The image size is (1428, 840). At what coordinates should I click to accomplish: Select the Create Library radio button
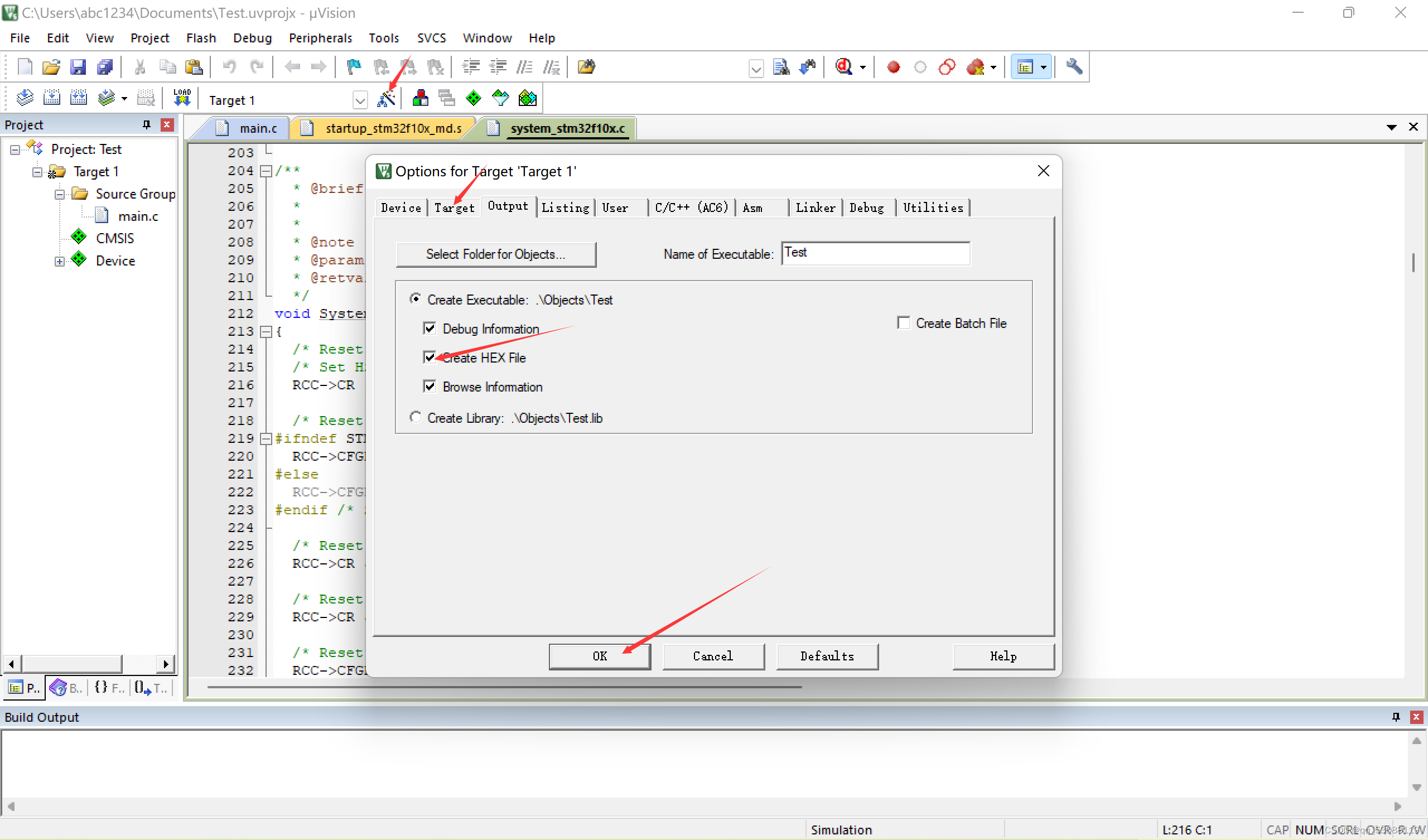coord(416,417)
